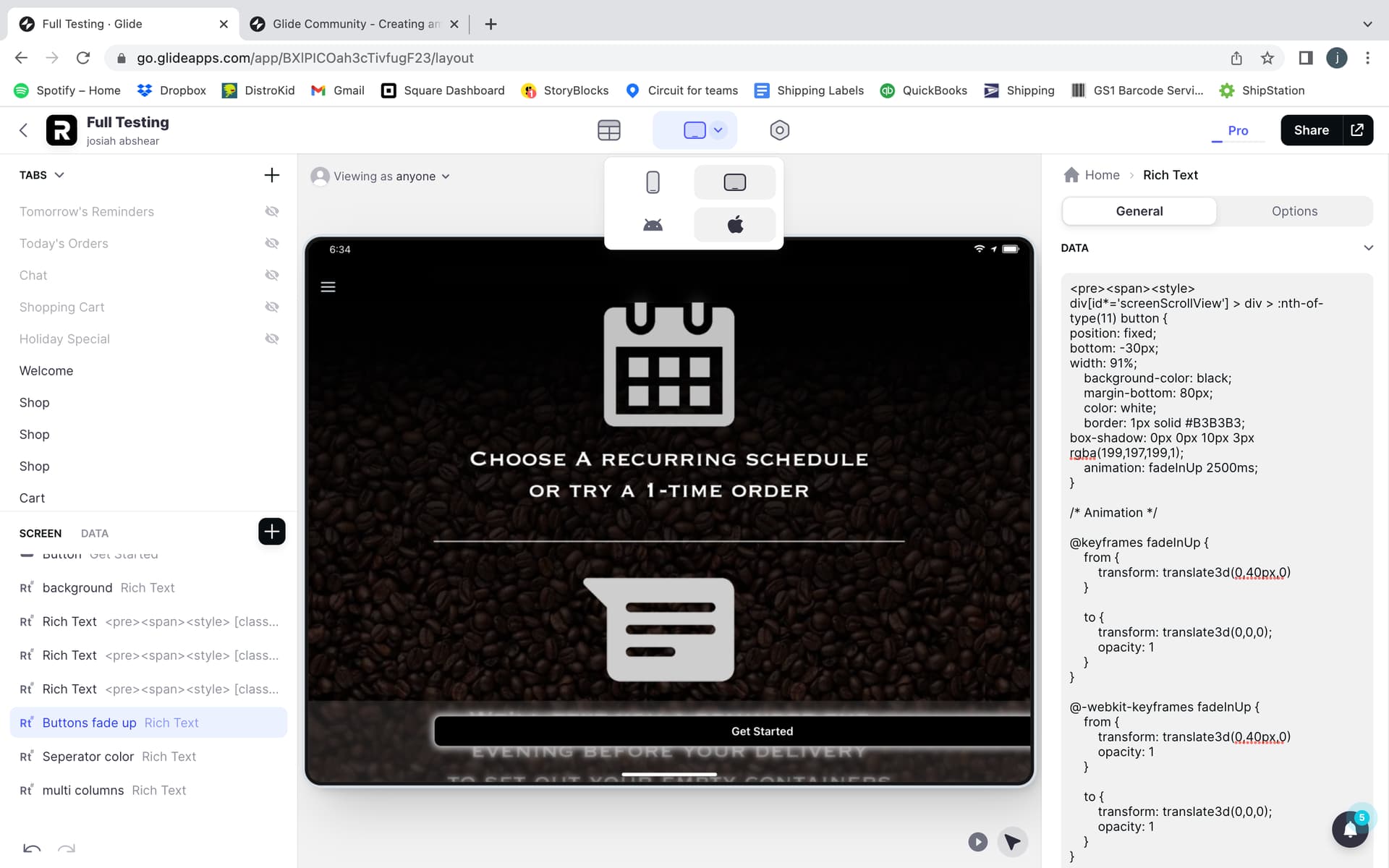Click the hamburger menu in app preview
Image resolution: width=1389 pixels, height=868 pixels.
328,287
